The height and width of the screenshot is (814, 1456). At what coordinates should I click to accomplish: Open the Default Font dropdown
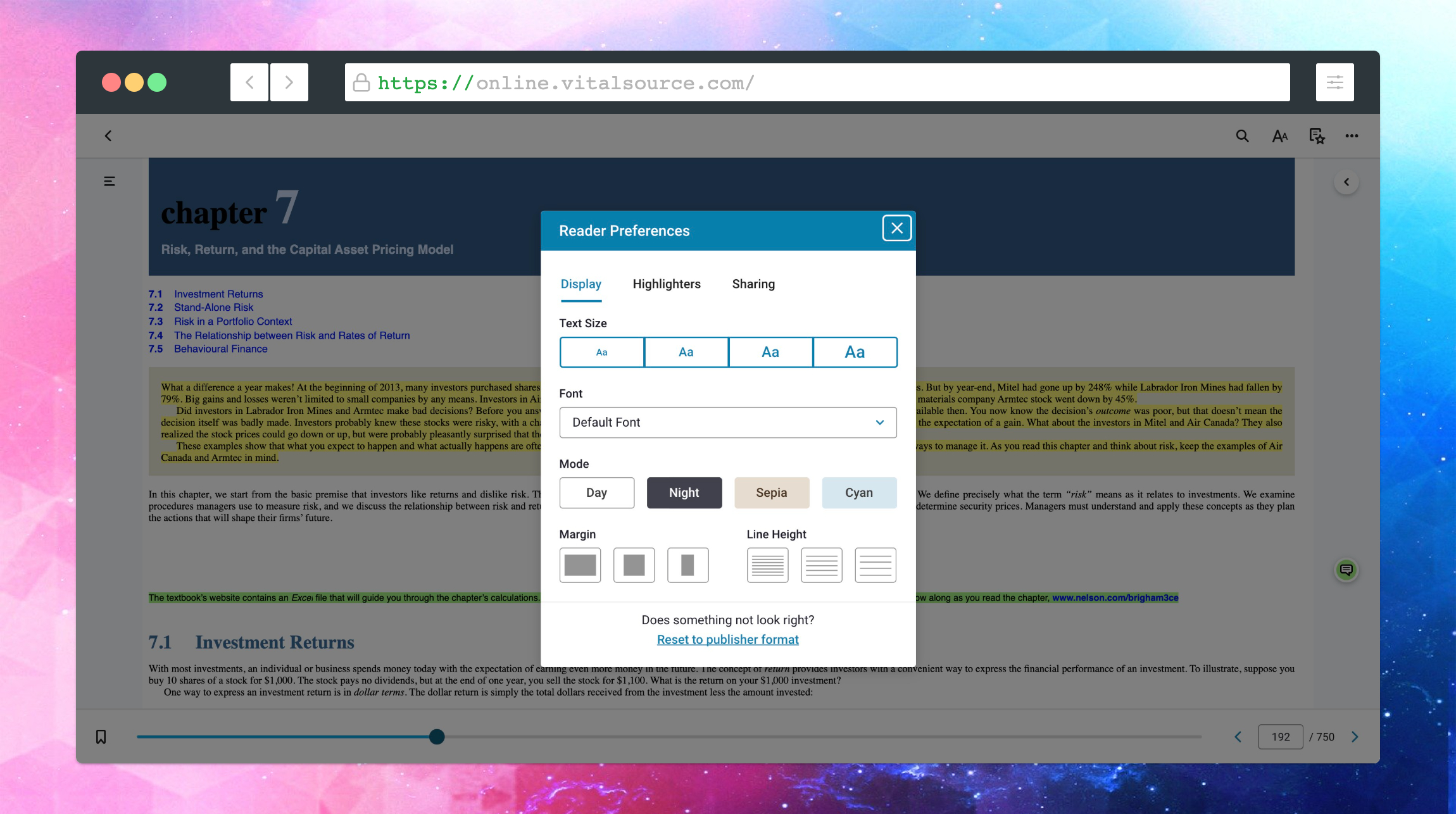(727, 422)
